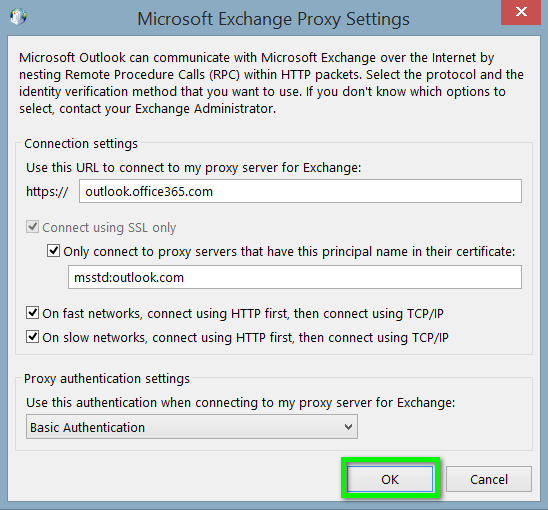Click the authentication combo box arrow
548x510 pixels.
coord(348,427)
